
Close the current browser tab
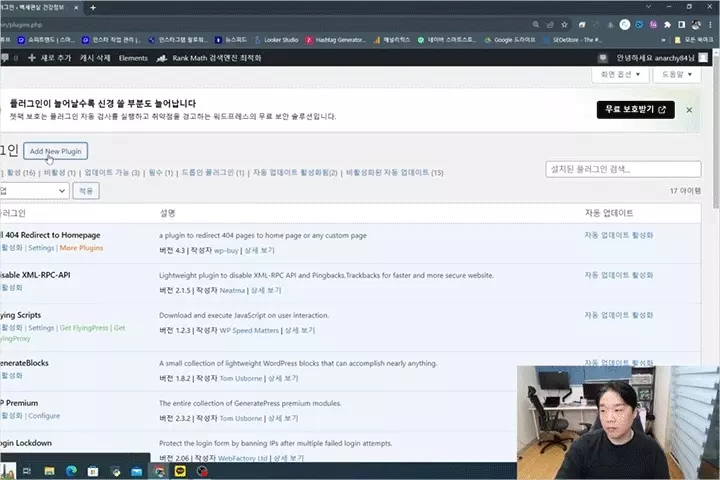pyautogui.click(x=76, y=7)
